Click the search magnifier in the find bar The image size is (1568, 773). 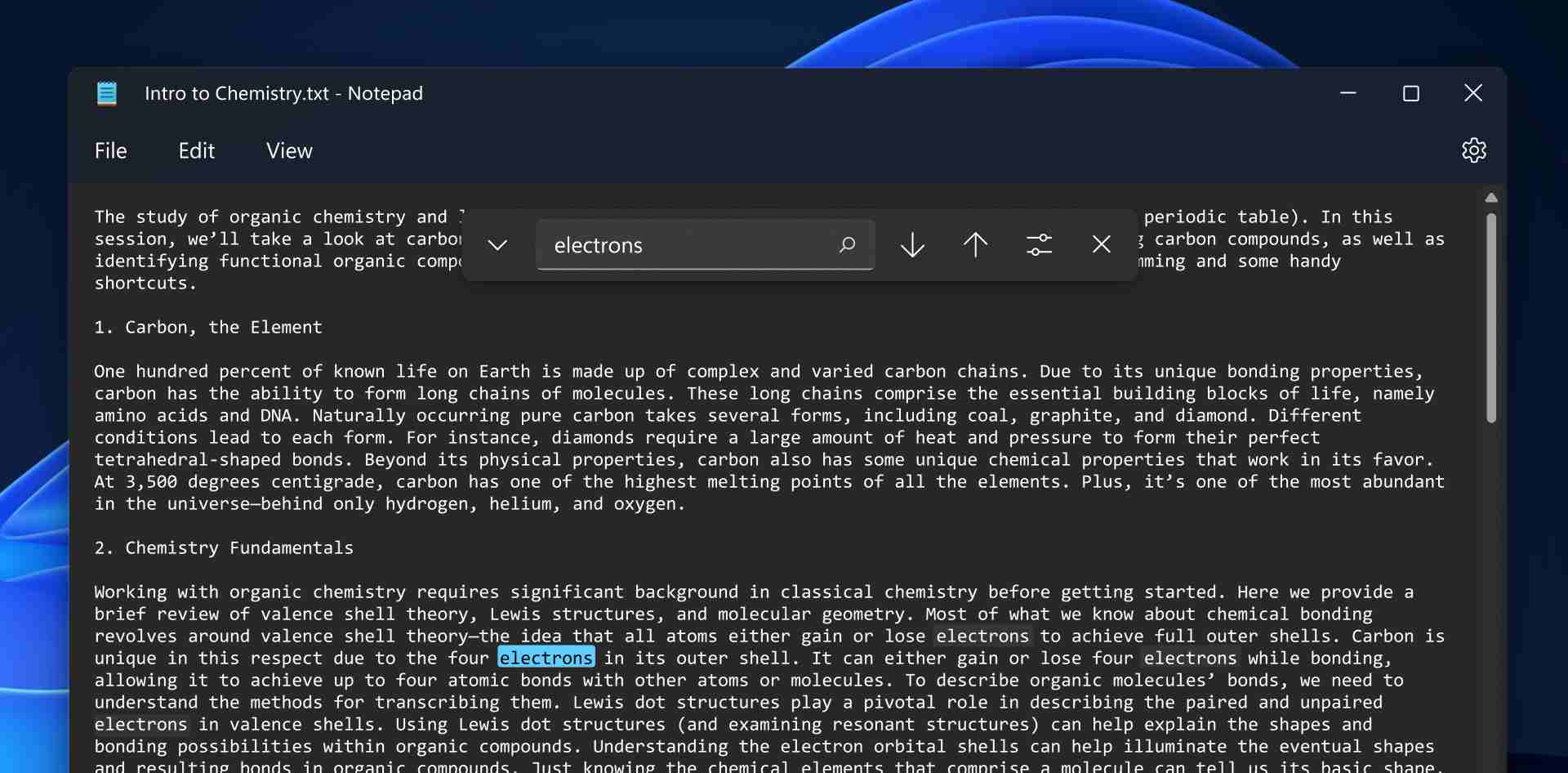(848, 244)
